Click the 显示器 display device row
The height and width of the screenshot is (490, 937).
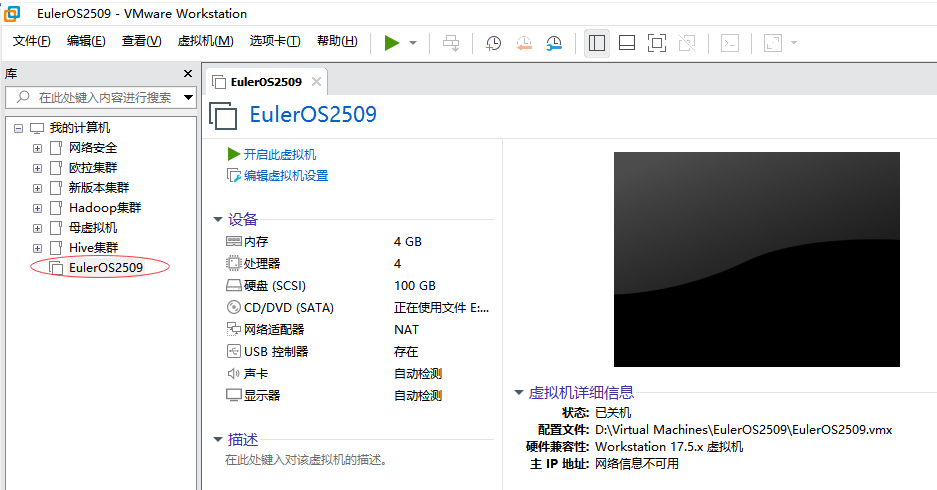coord(357,396)
